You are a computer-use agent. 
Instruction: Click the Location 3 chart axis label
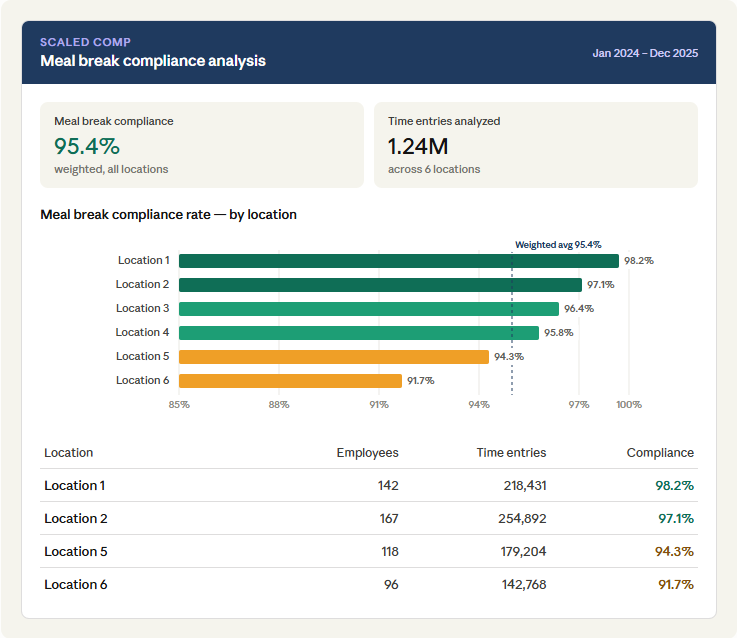(x=142, y=308)
